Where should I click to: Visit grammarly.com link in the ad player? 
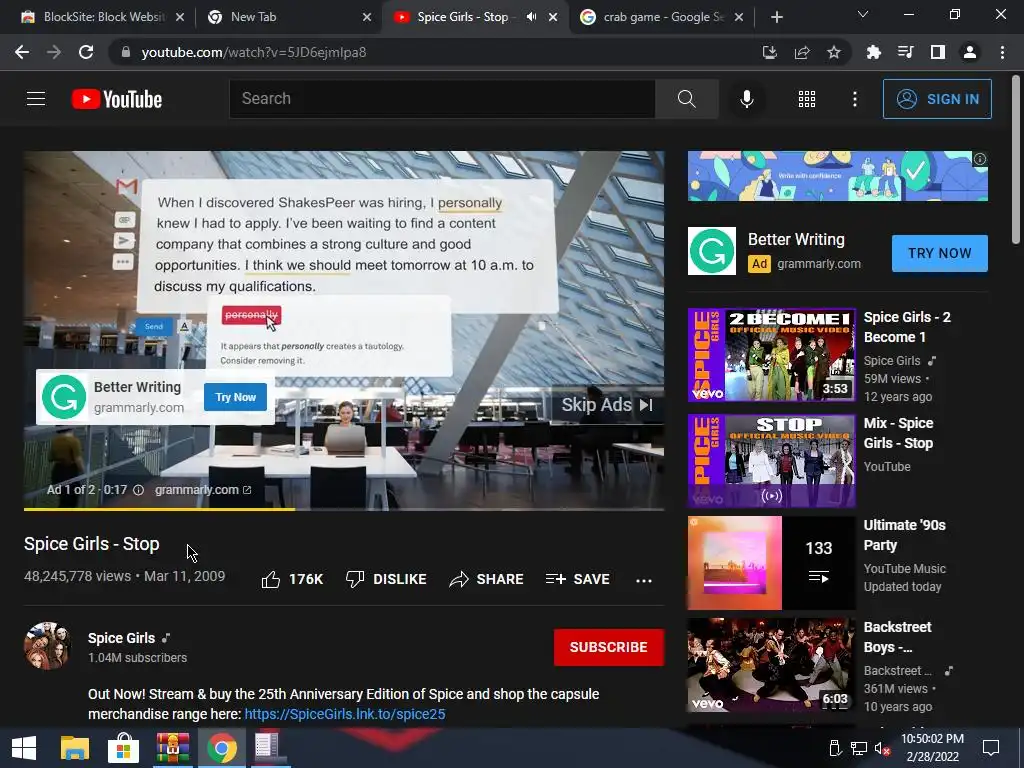point(203,490)
